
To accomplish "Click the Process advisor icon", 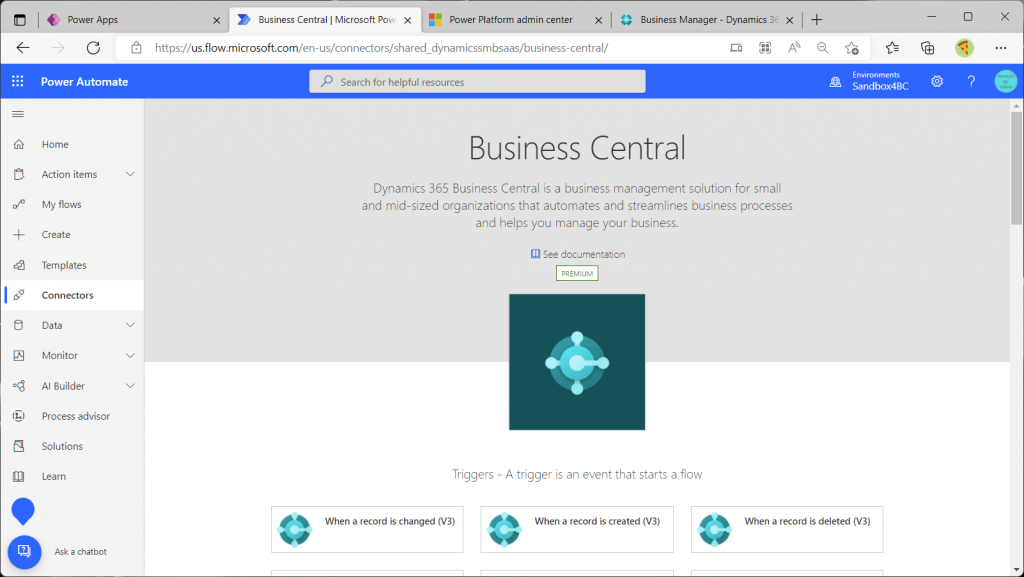I will (19, 416).
